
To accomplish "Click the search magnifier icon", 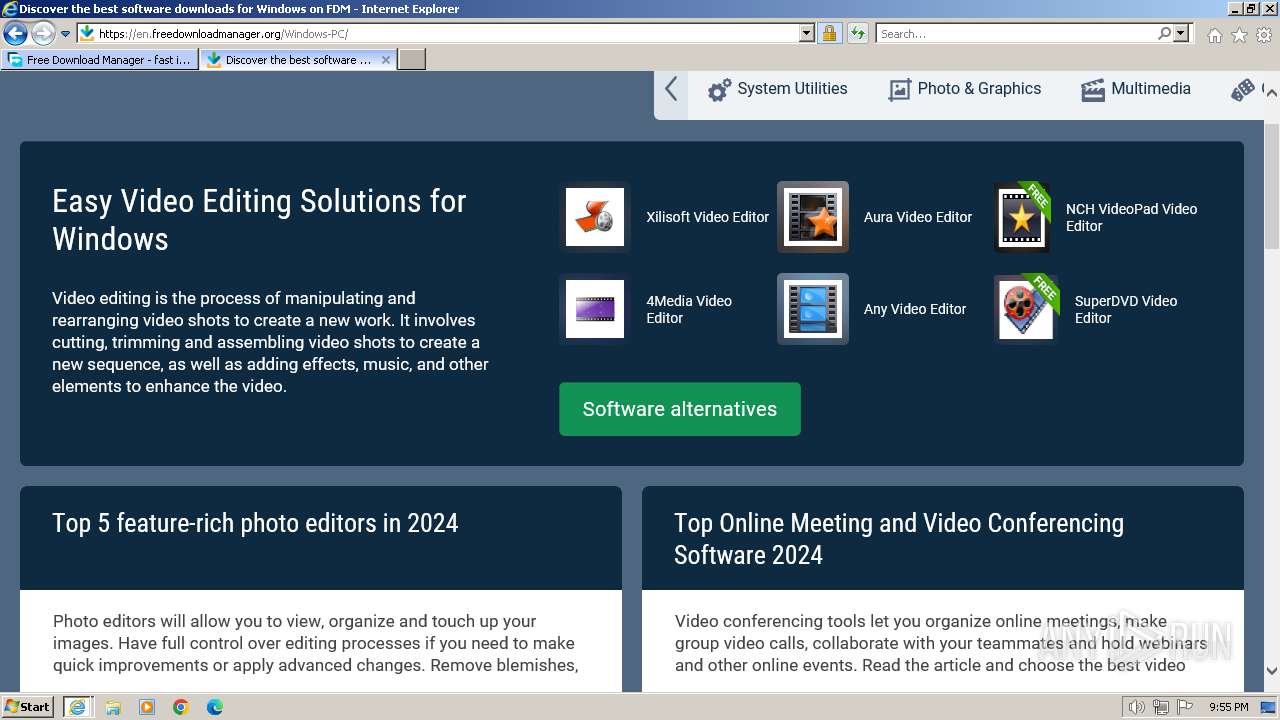I will click(1164, 34).
